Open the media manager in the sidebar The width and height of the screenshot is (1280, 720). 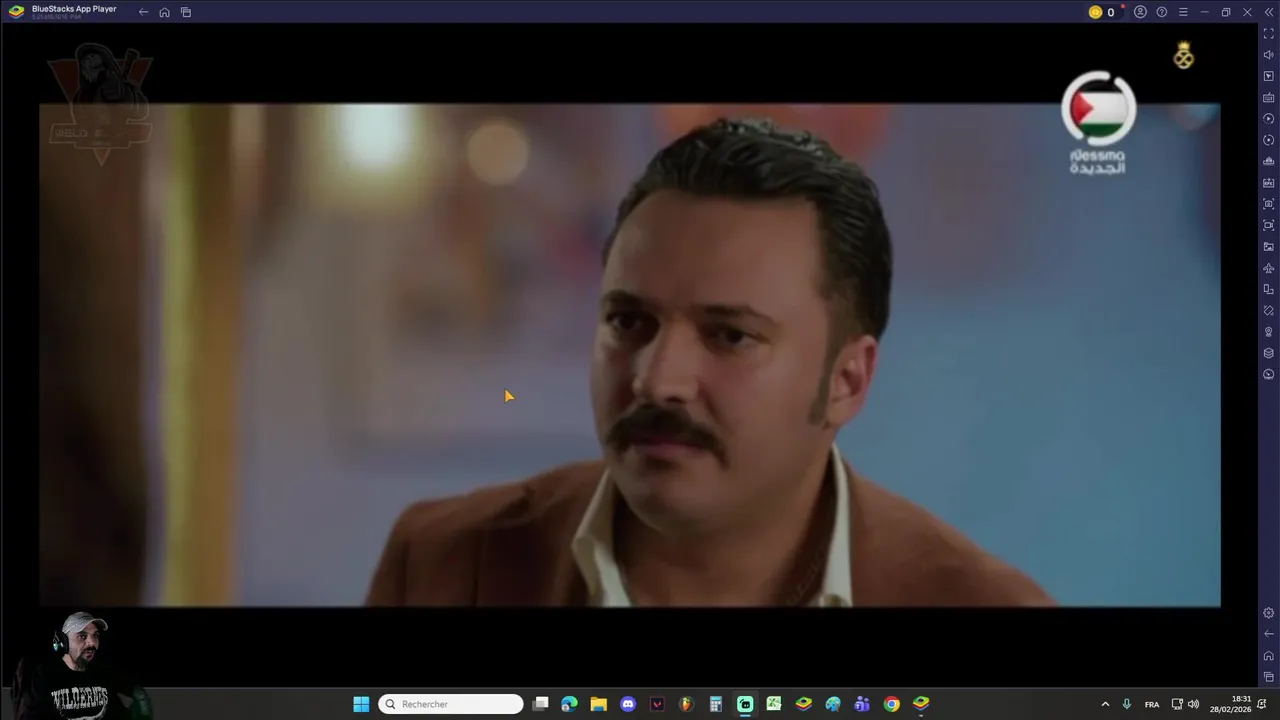1269,247
